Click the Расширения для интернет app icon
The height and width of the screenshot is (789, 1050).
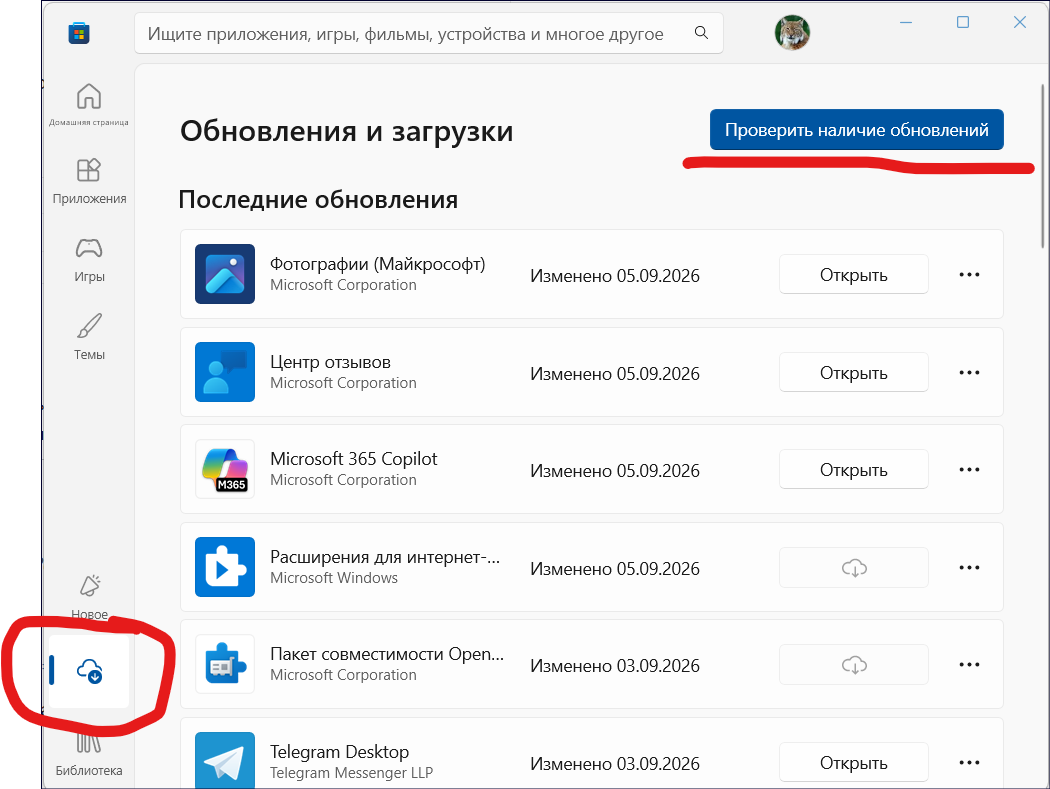tap(225, 567)
